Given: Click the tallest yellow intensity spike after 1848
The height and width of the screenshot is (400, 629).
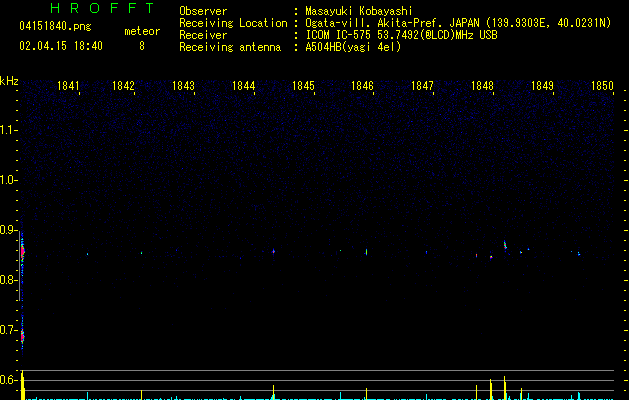Looking at the screenshot, I should pyautogui.click(x=505, y=388).
